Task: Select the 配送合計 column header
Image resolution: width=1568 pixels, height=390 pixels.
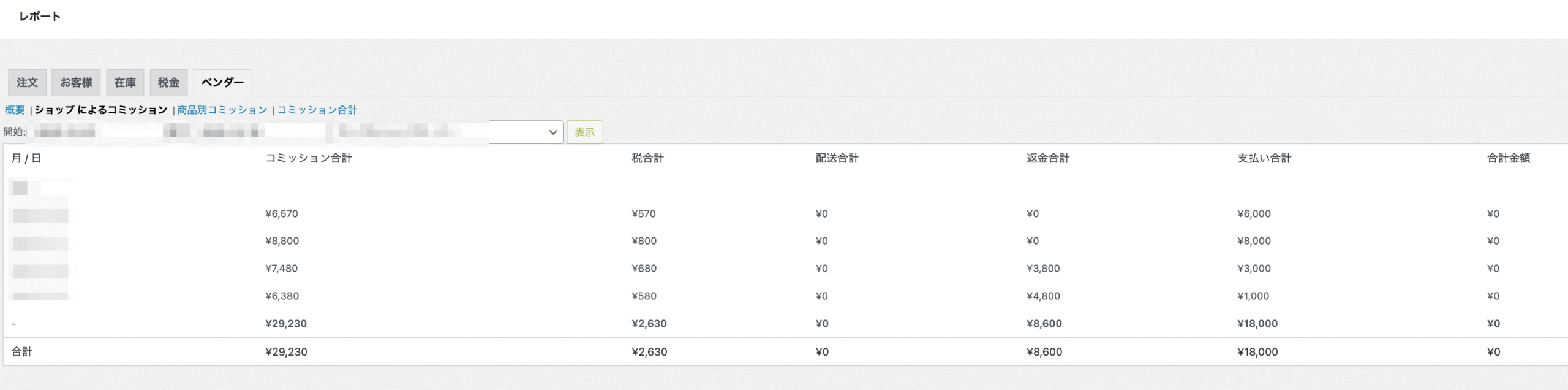Action: (837, 158)
